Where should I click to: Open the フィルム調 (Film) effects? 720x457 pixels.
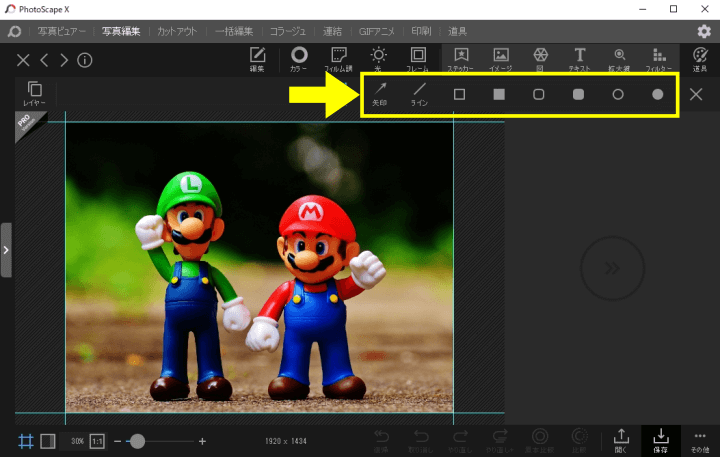(338, 59)
